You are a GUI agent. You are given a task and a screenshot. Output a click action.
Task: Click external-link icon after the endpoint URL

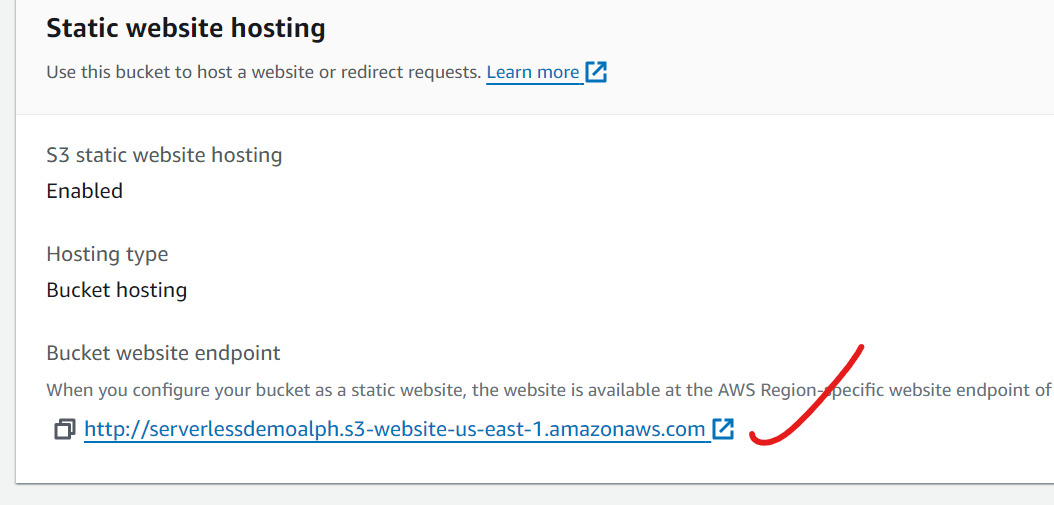click(723, 429)
